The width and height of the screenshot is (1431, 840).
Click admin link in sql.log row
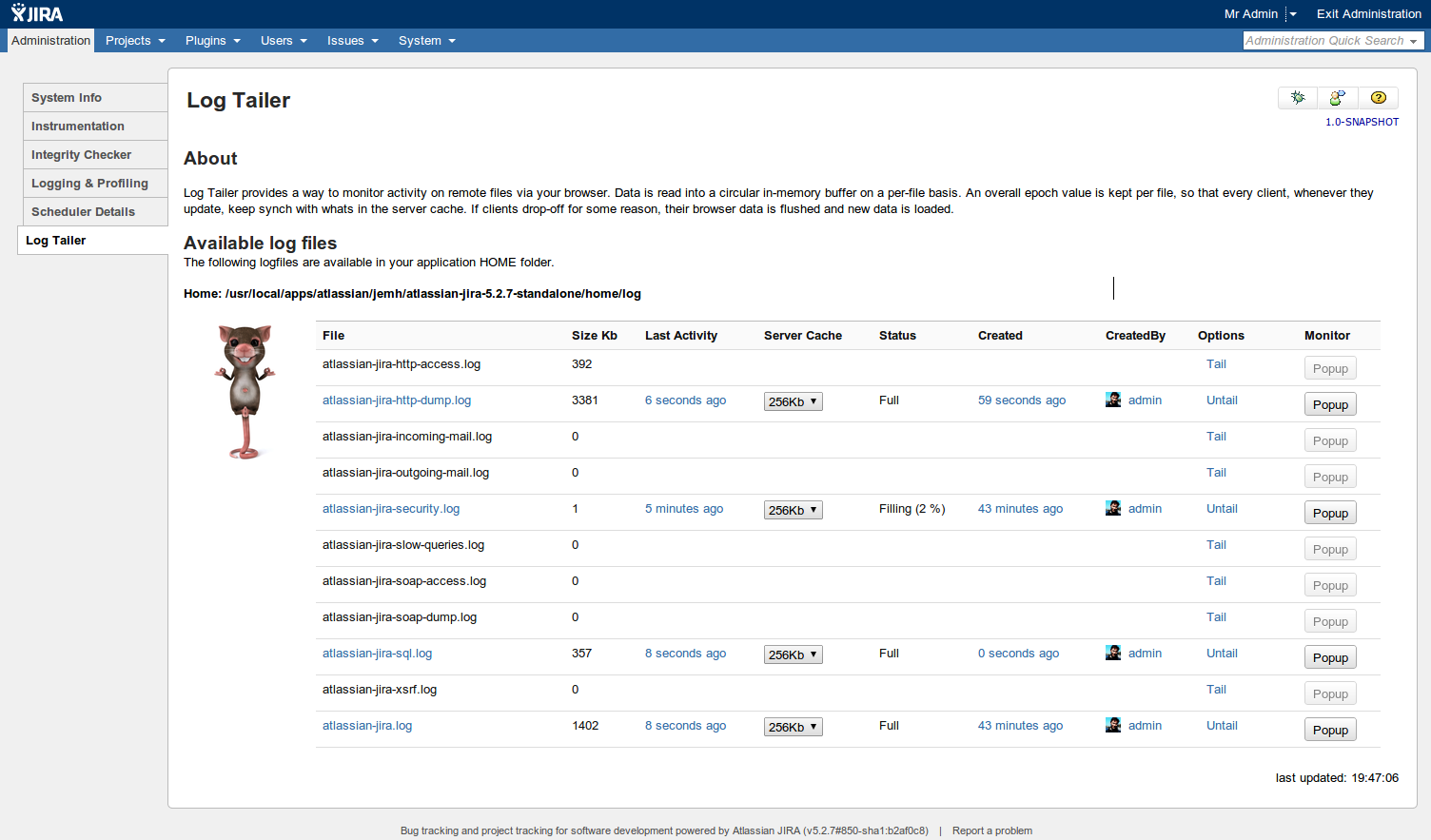[x=1145, y=653]
